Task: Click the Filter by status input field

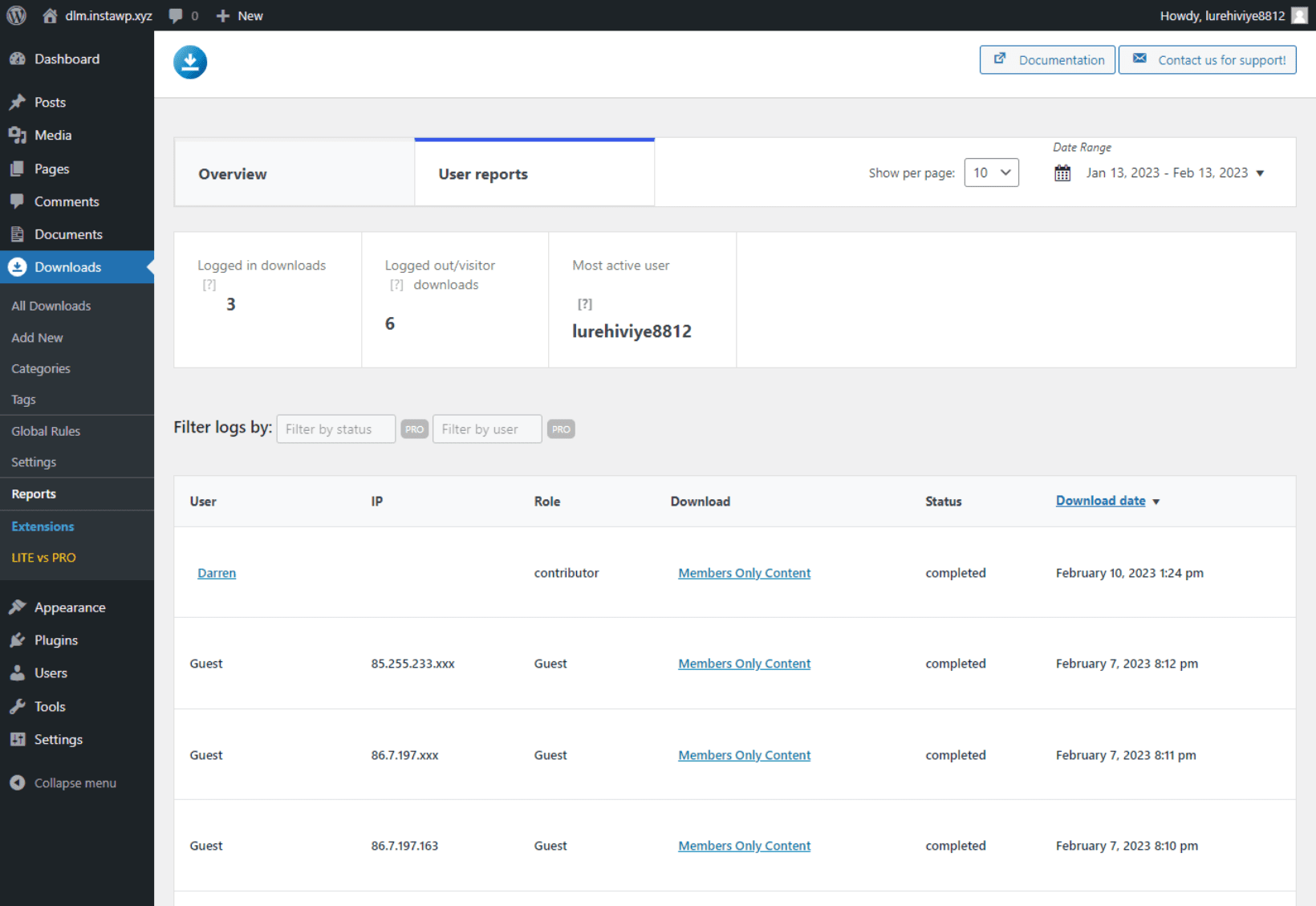Action: click(335, 429)
